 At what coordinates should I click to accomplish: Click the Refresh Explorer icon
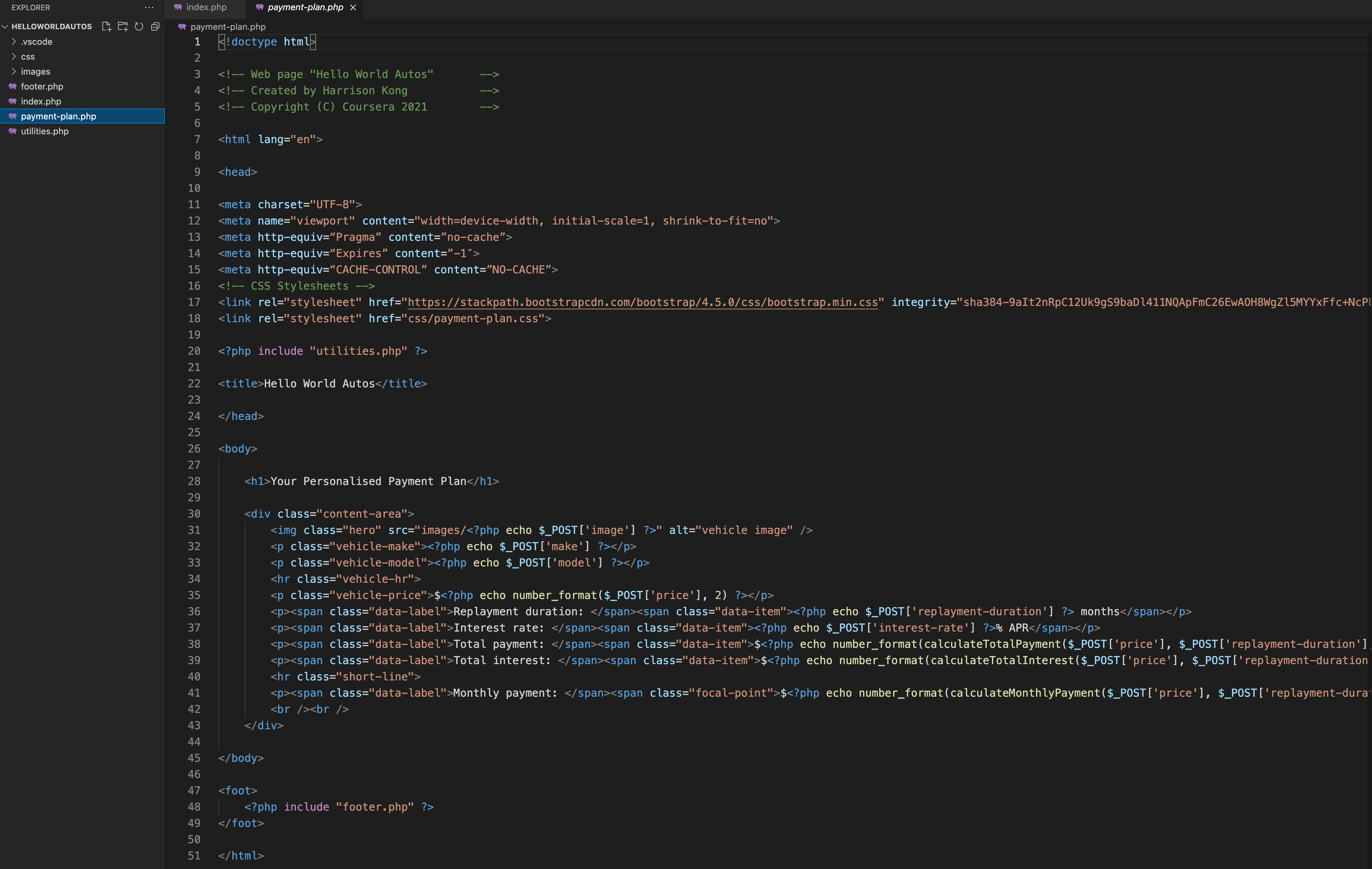(138, 26)
